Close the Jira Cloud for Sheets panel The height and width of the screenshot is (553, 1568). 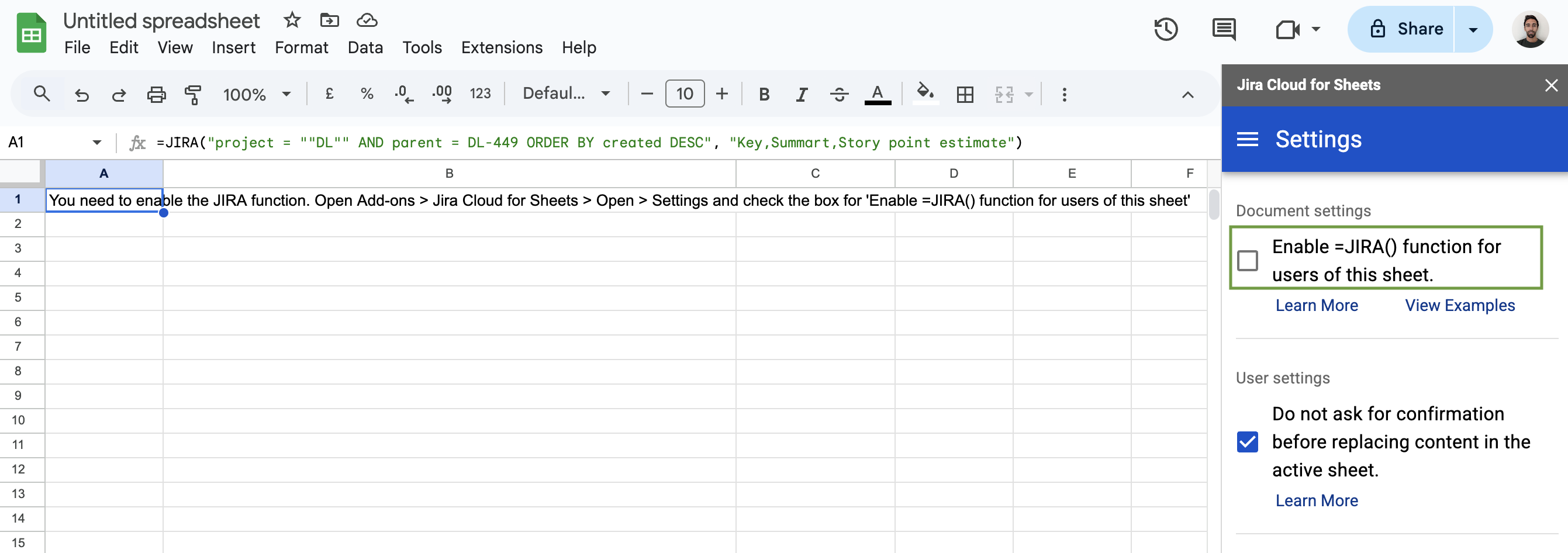pos(1552,85)
